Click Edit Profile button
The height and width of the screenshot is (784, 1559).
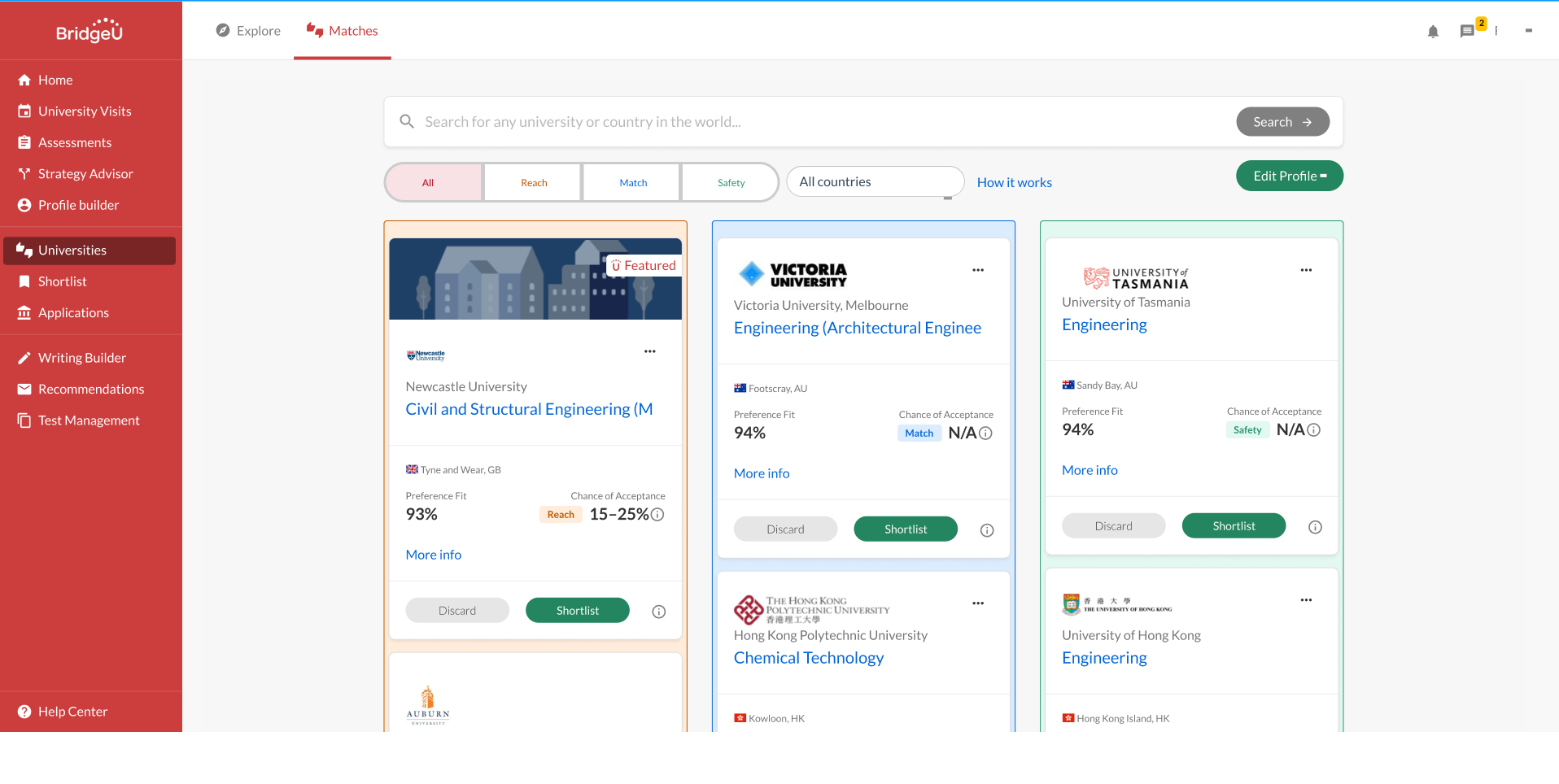coord(1289,176)
